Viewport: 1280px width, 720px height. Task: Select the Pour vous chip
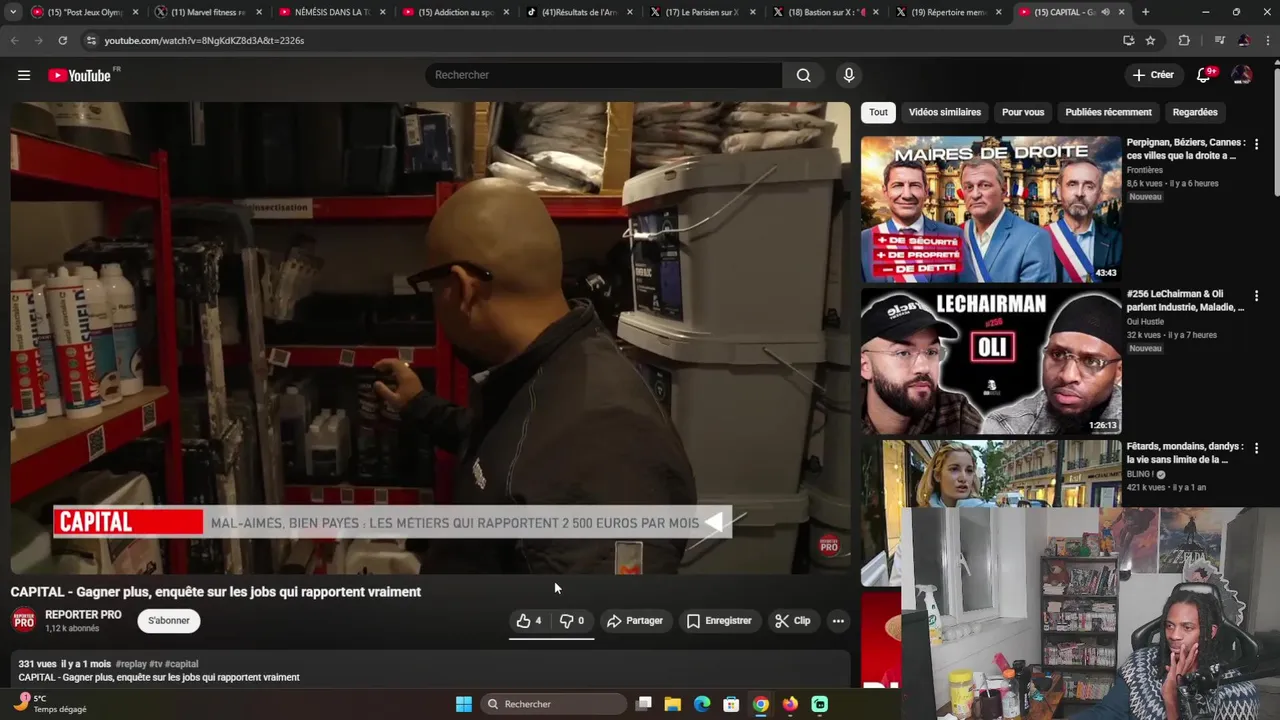pyautogui.click(x=1023, y=112)
